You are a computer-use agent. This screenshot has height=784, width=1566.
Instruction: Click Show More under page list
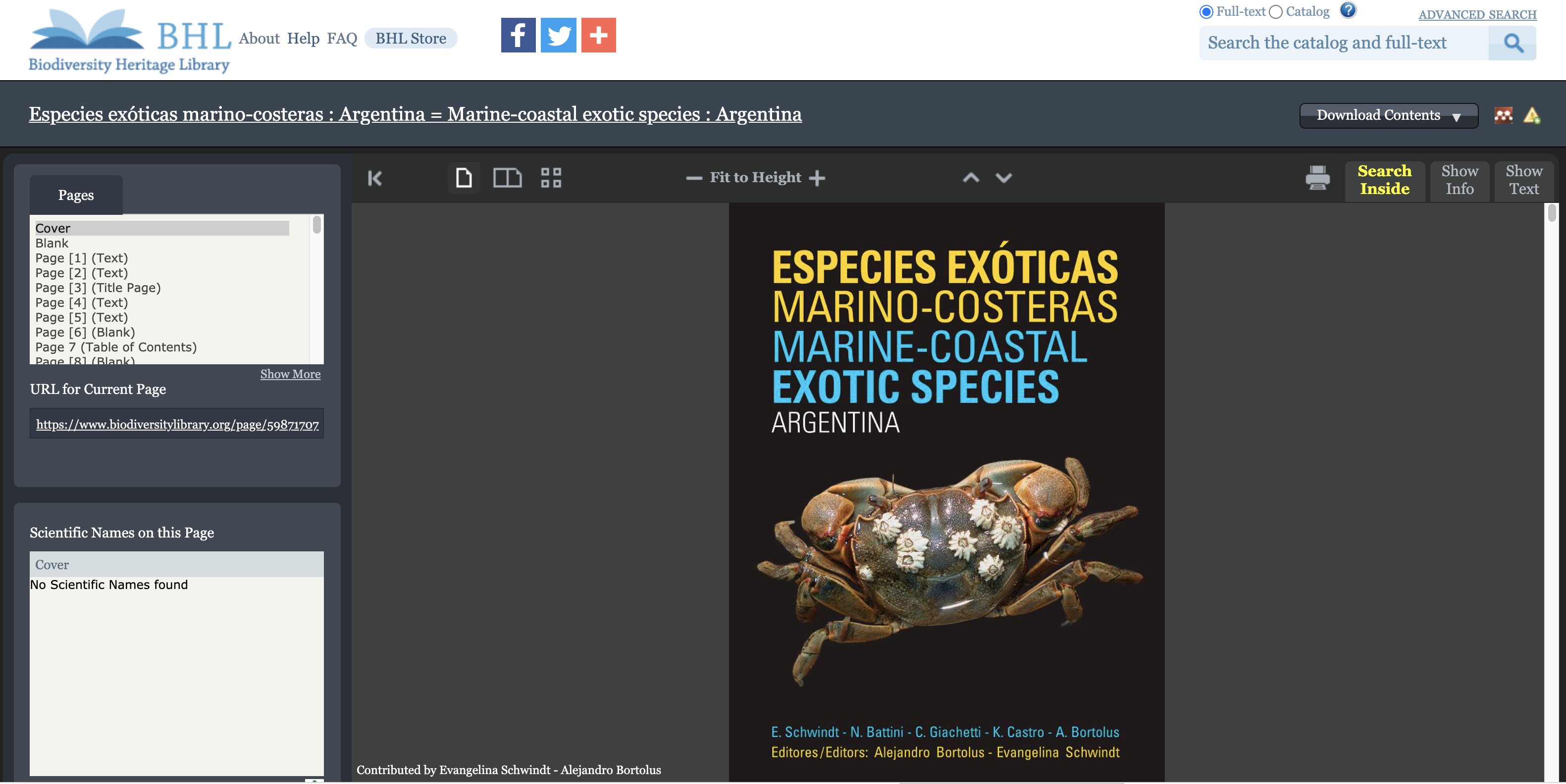click(x=290, y=374)
